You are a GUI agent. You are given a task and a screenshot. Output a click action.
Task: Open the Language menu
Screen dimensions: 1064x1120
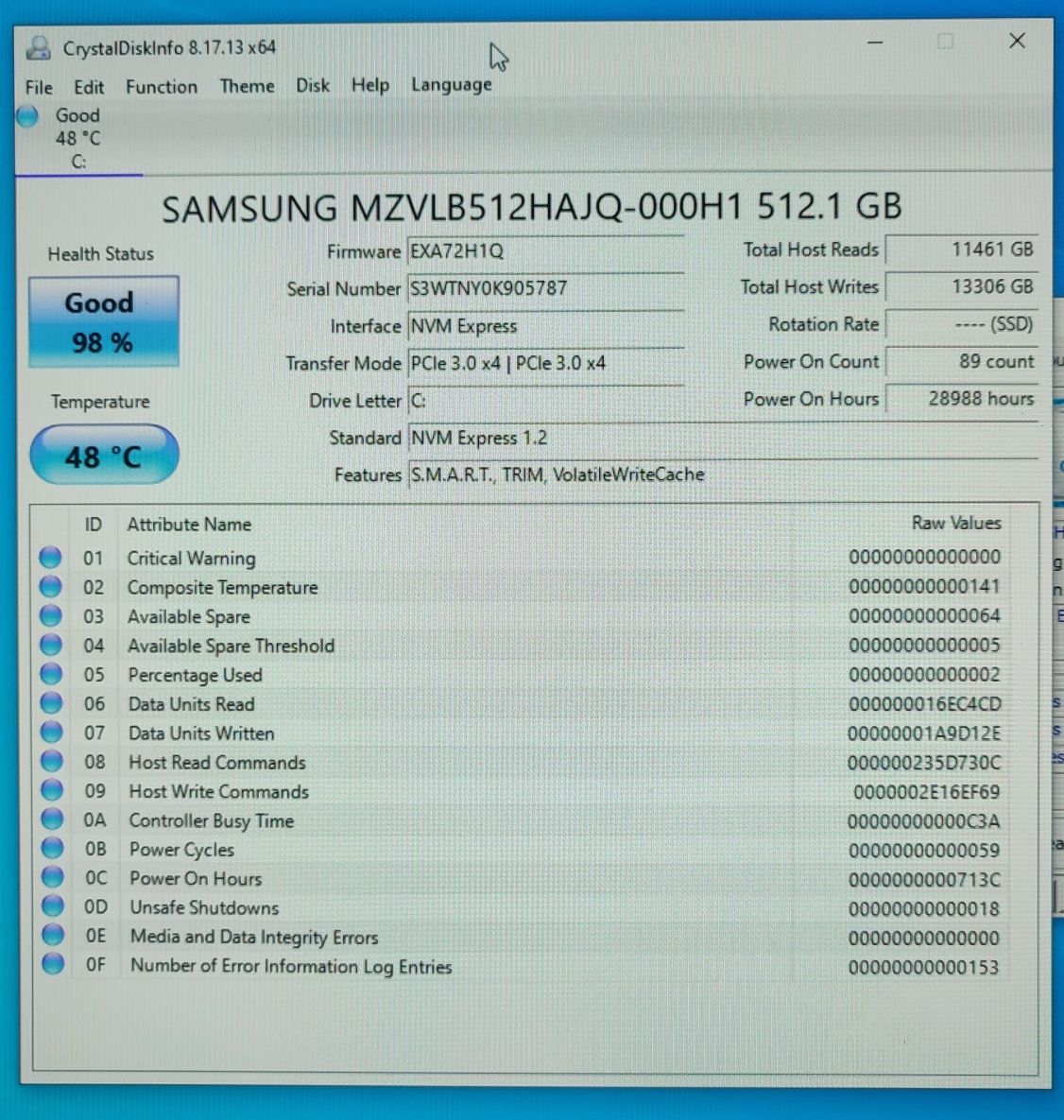[x=452, y=84]
